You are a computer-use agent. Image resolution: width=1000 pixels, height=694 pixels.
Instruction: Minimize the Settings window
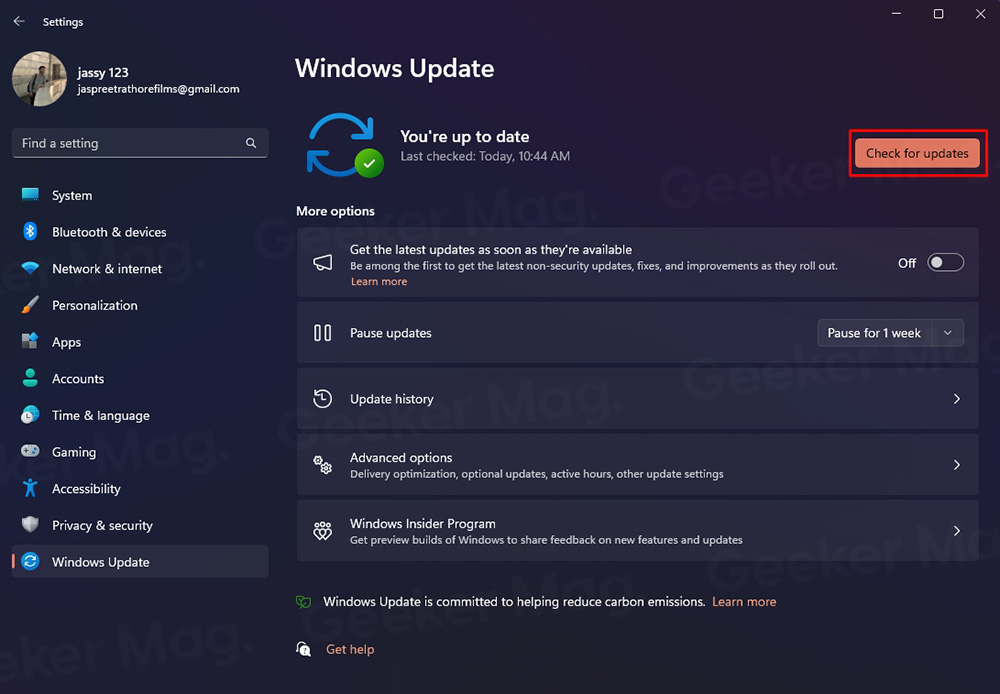[896, 13]
